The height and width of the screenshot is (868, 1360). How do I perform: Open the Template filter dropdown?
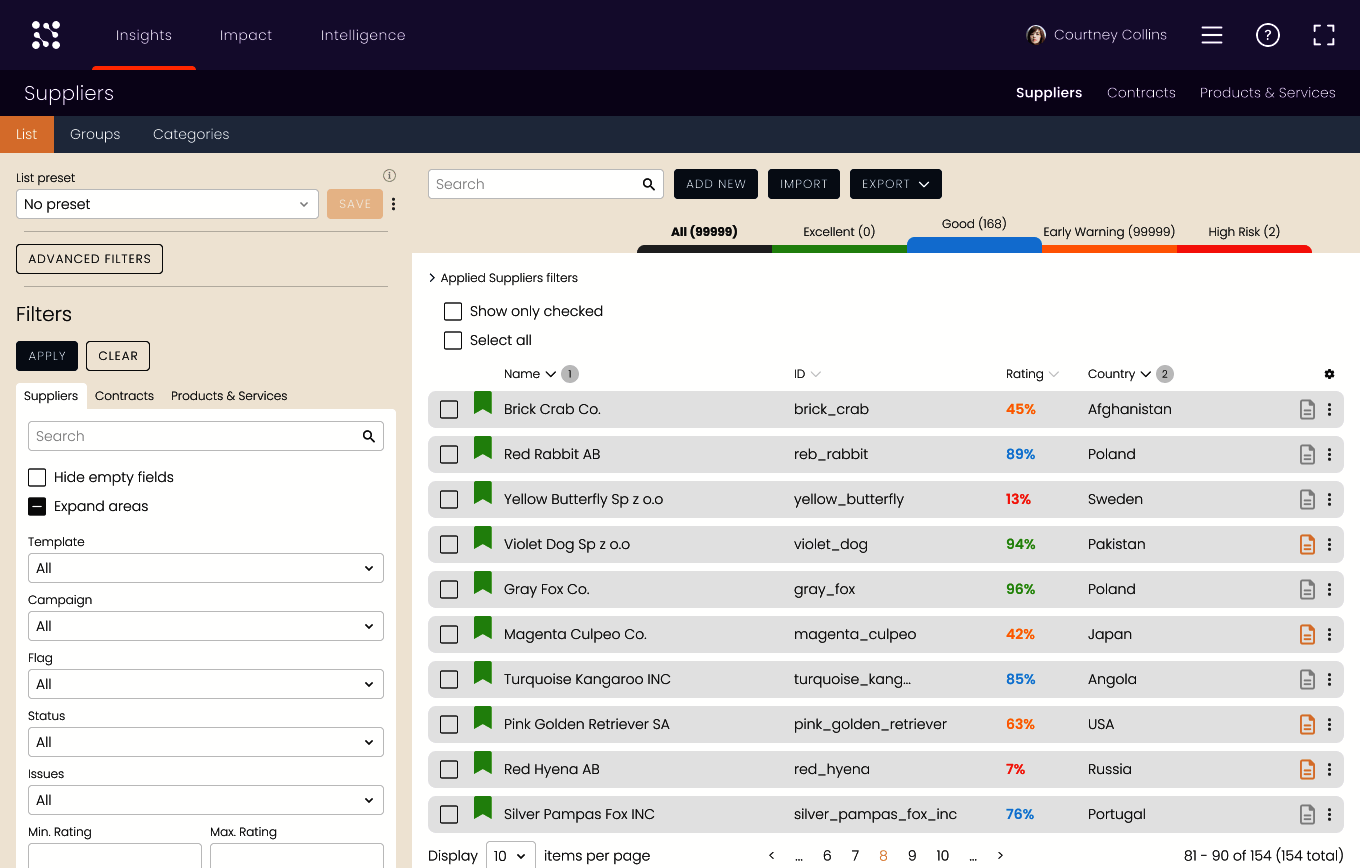click(x=206, y=568)
